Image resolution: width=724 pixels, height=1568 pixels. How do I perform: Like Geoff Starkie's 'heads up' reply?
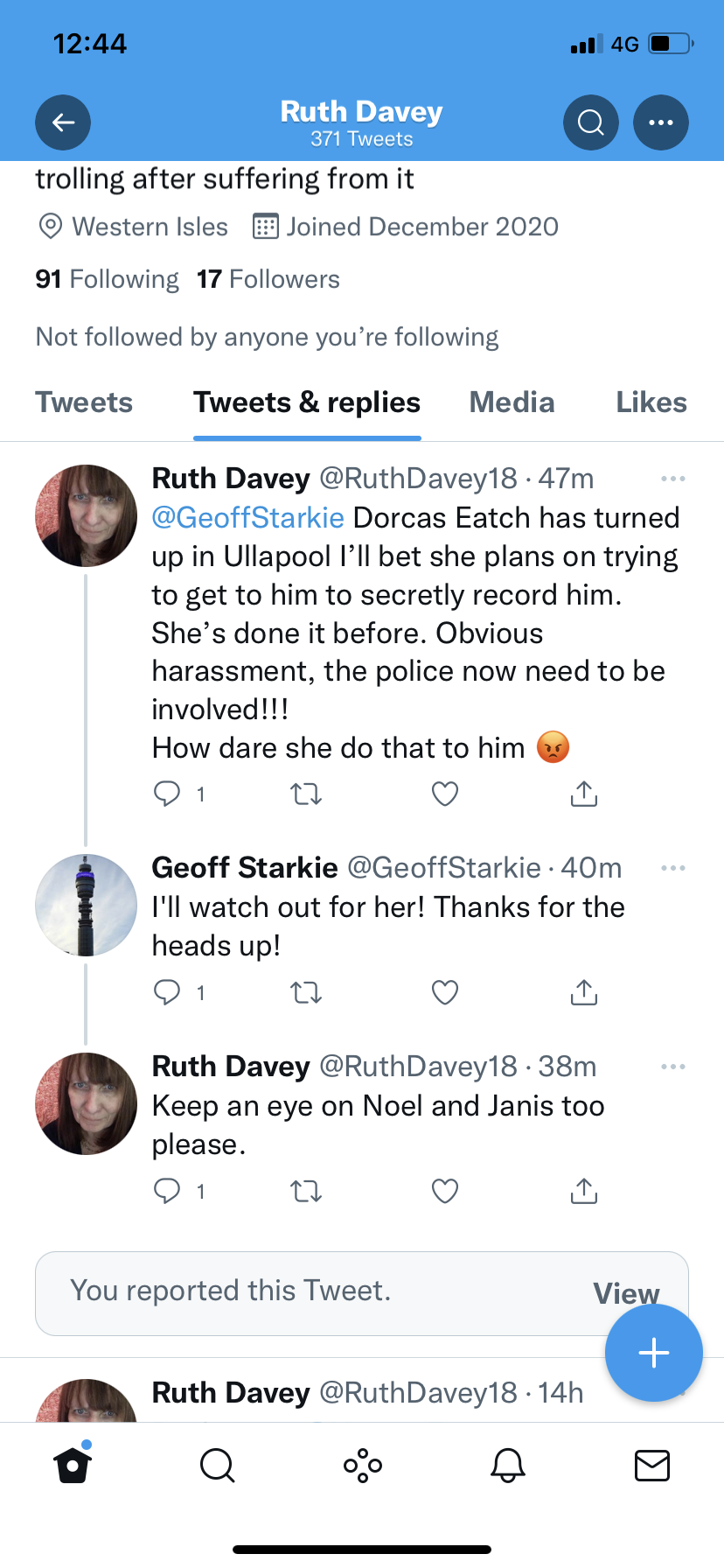coord(445,992)
